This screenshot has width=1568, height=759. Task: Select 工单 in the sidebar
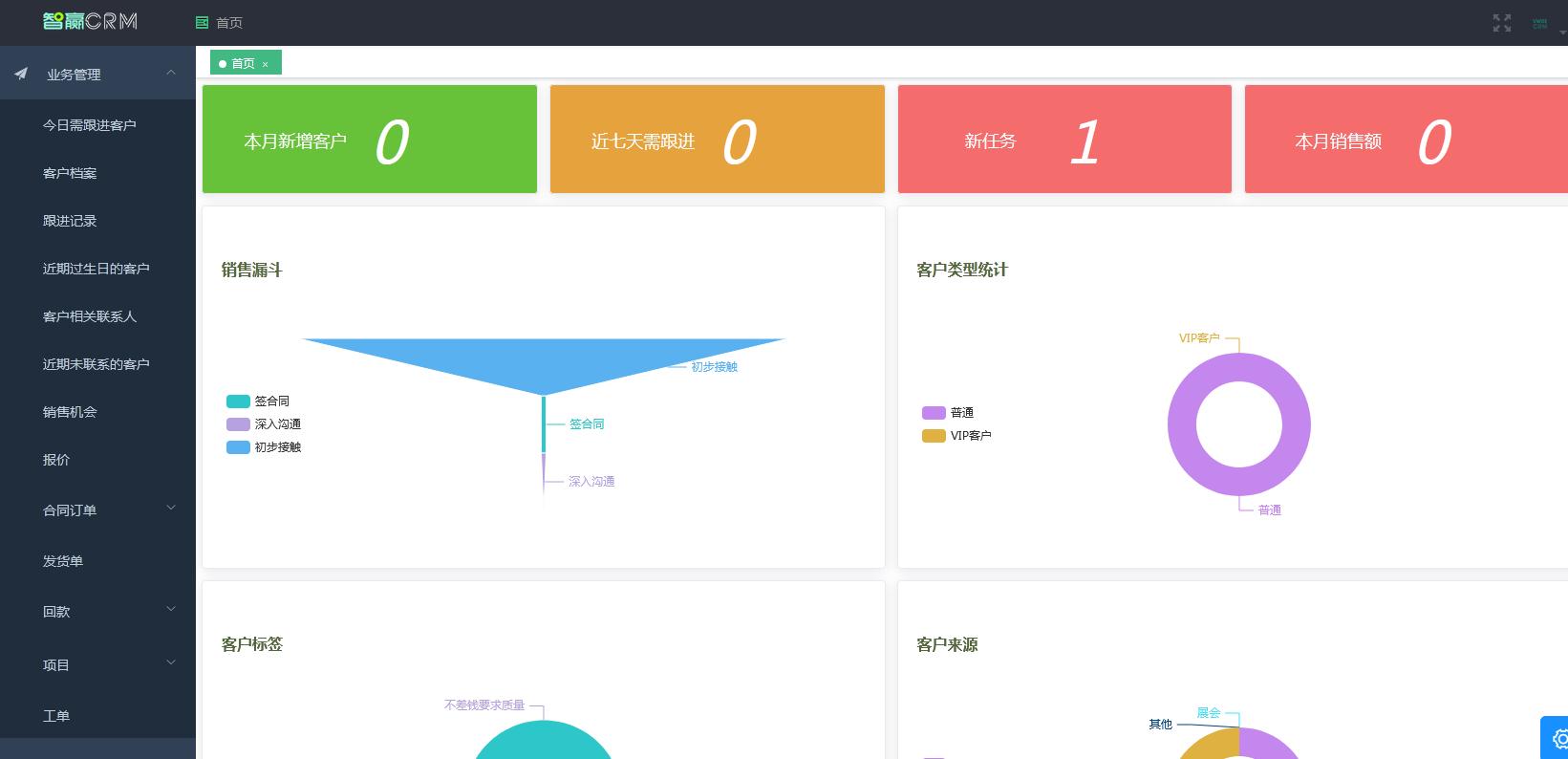[56, 716]
